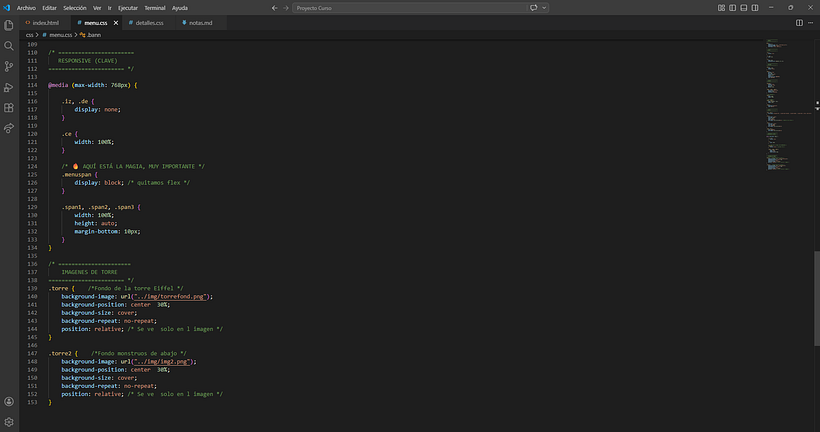Toggle the bottom panel layout button
Screen dimensions: 820x432
pos(744,8)
